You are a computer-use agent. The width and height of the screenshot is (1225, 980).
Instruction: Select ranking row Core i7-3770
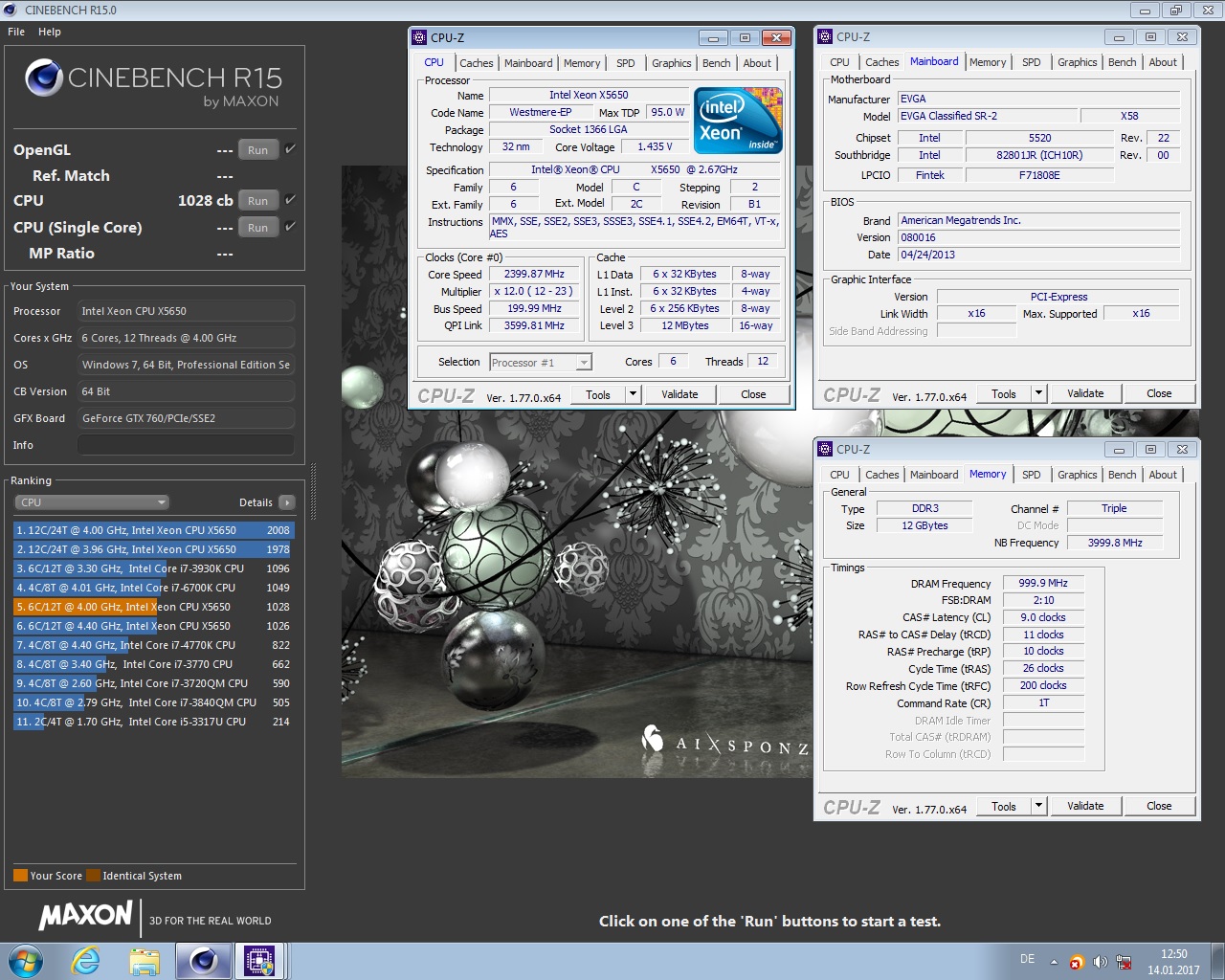tap(153, 664)
